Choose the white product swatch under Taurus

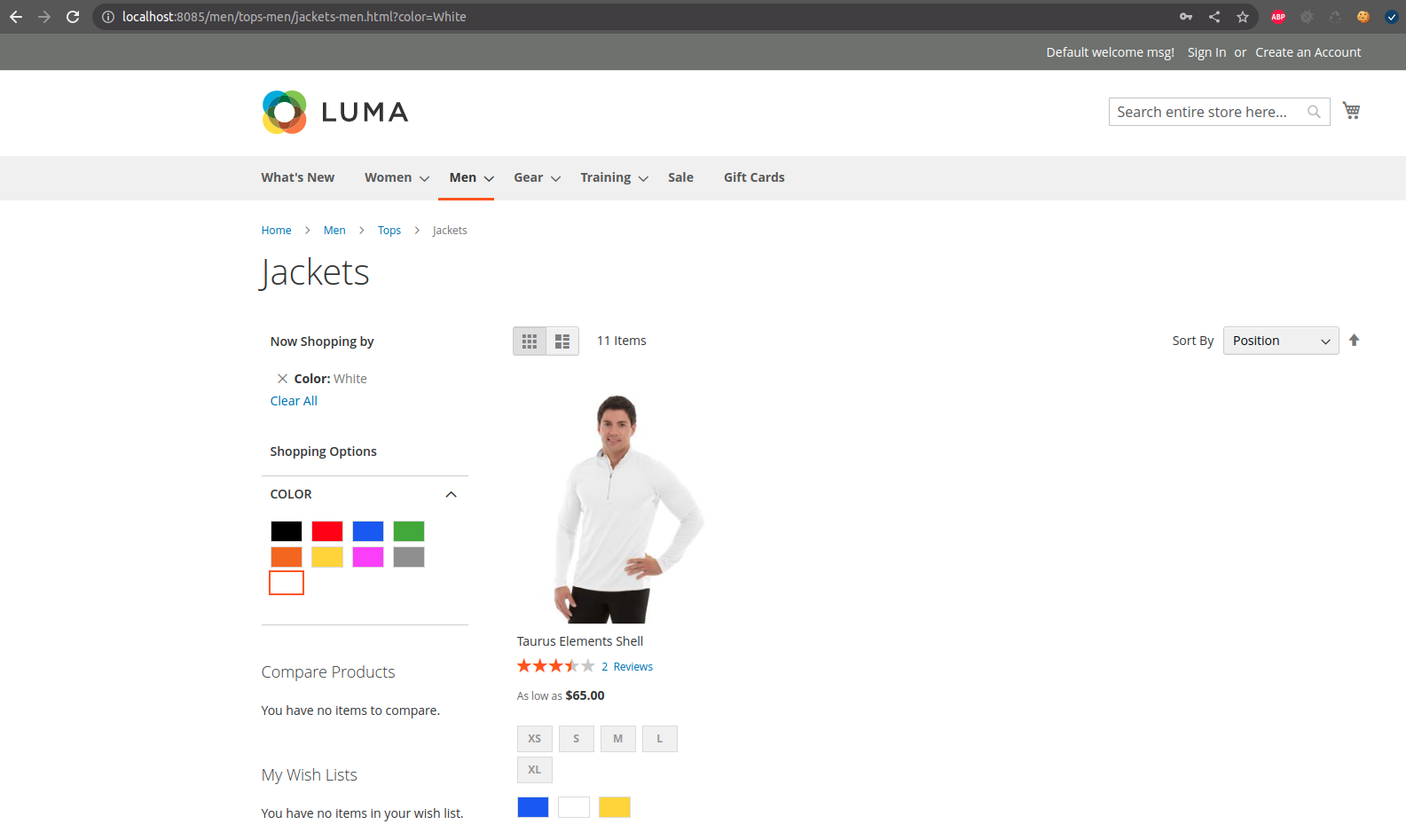(574, 807)
